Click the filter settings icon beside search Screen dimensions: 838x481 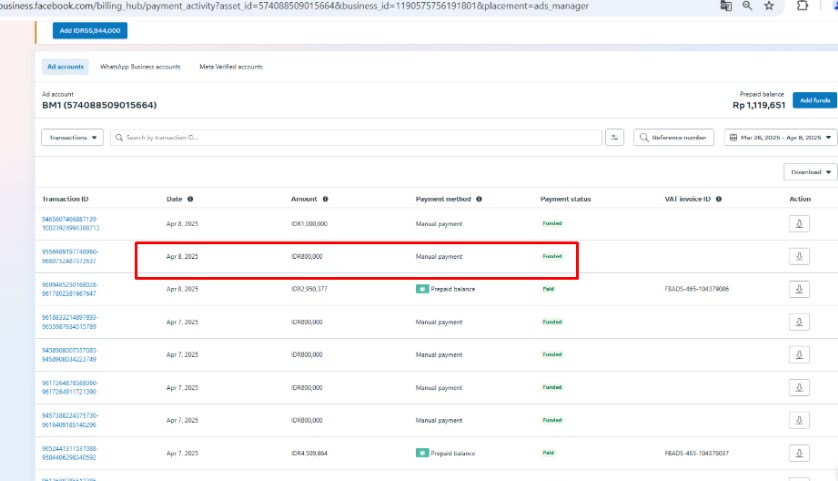click(x=615, y=137)
